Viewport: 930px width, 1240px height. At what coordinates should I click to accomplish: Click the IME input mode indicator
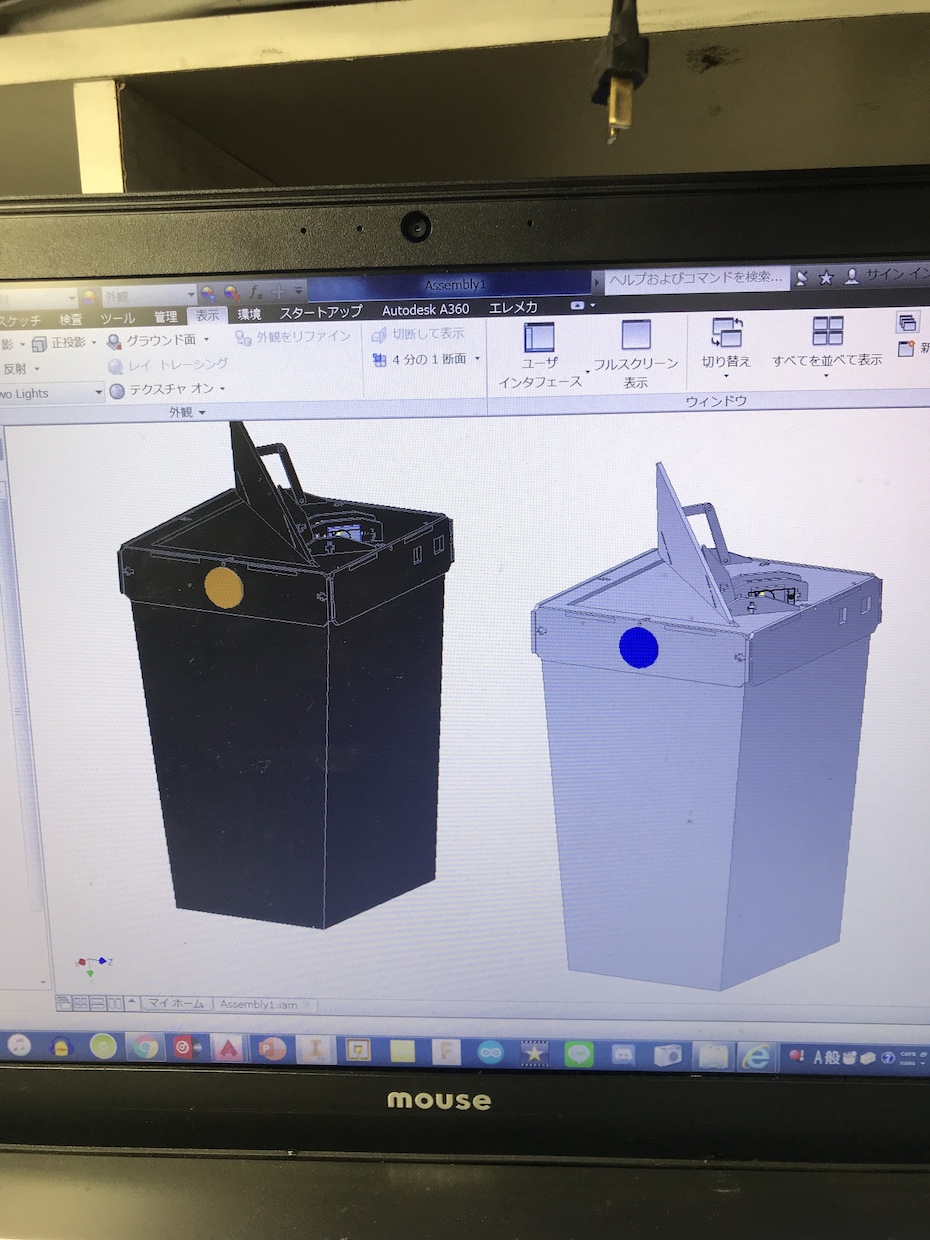point(817,1057)
